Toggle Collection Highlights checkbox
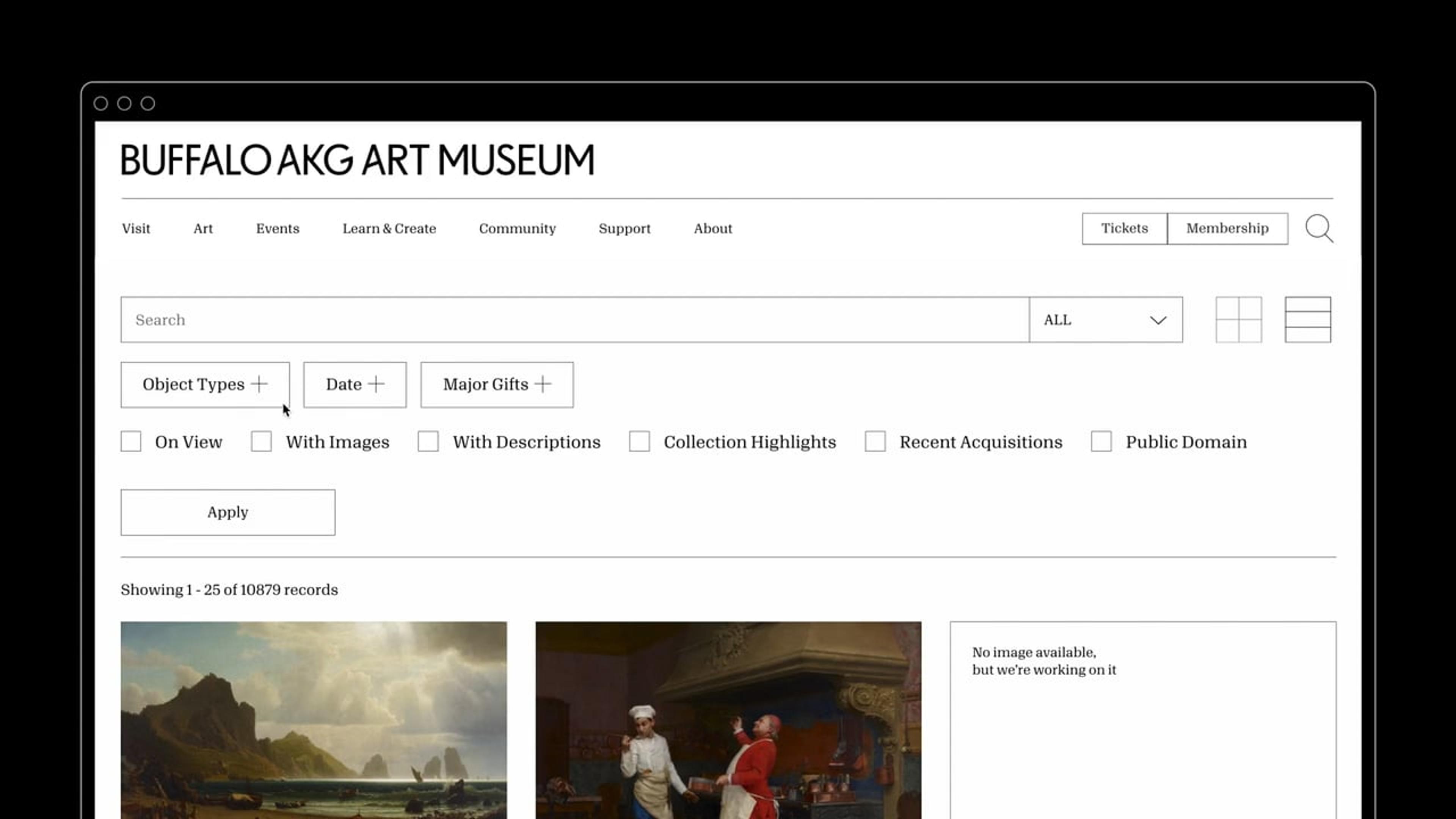 [639, 441]
